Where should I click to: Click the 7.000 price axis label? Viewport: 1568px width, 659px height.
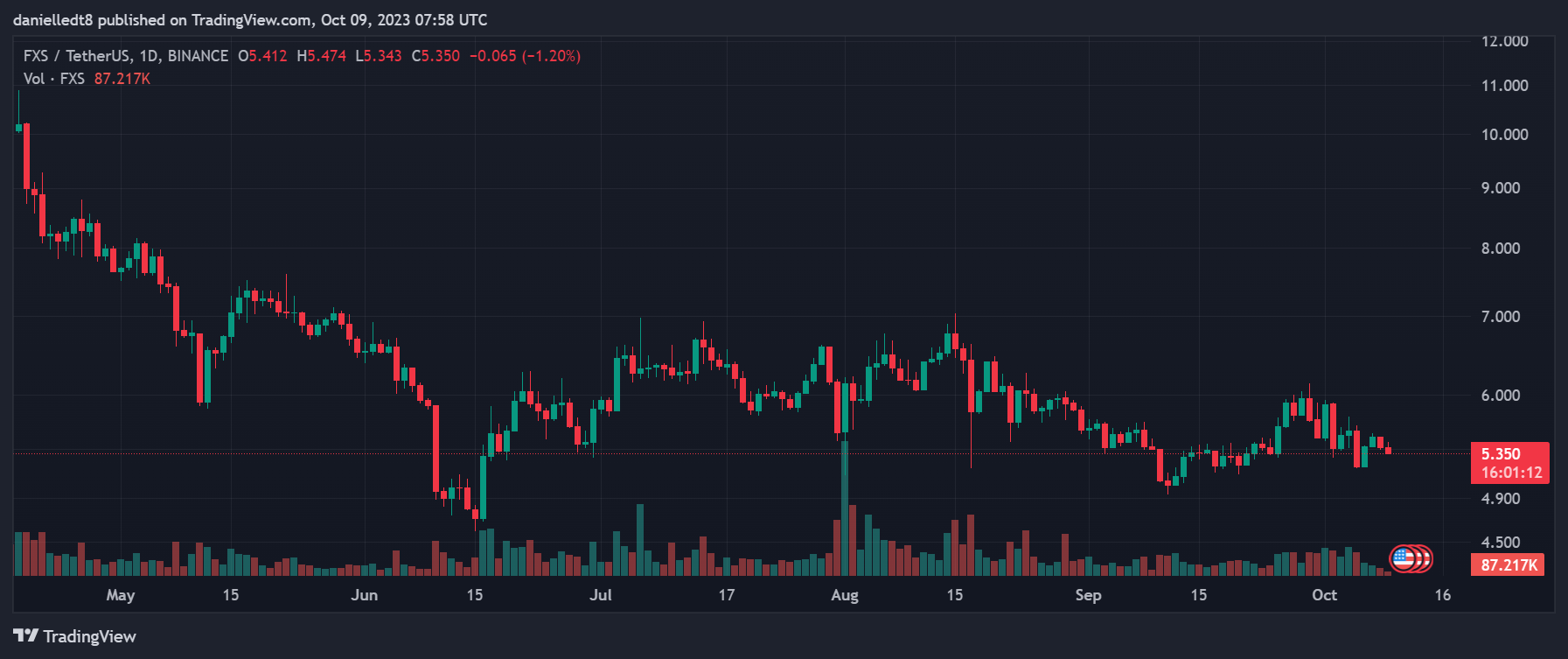1501,317
